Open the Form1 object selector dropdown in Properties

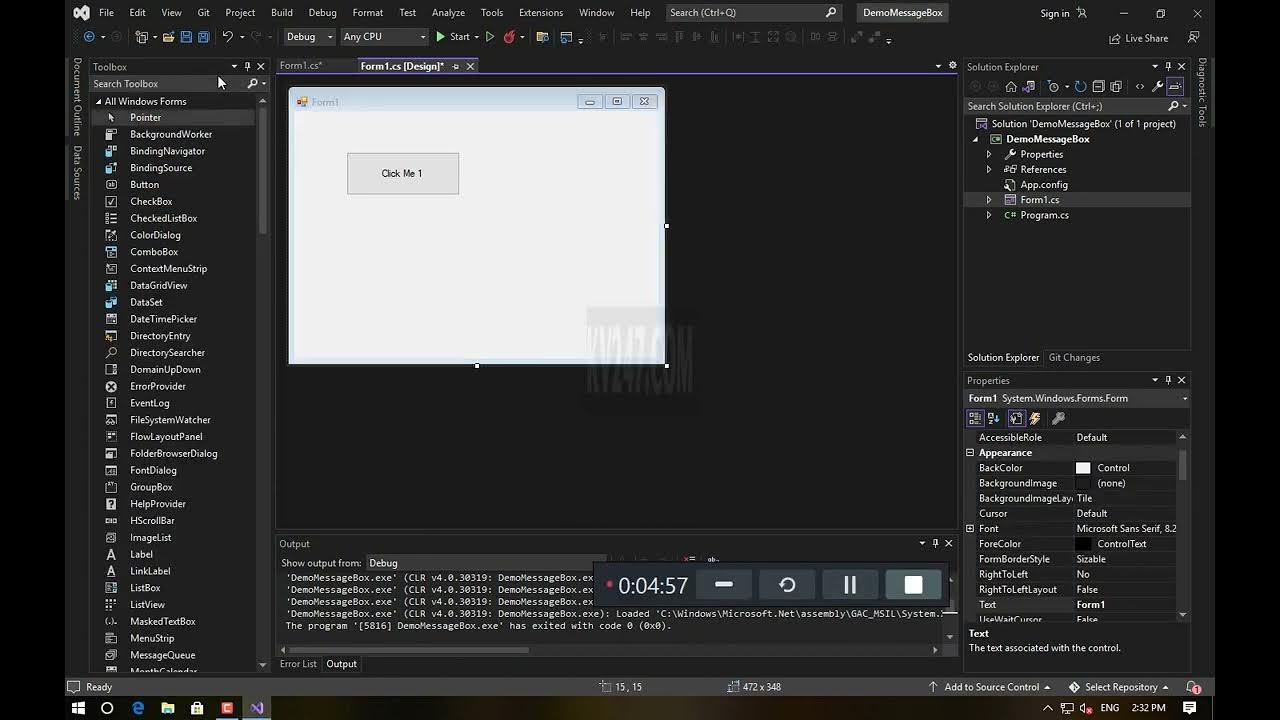tap(1185, 398)
